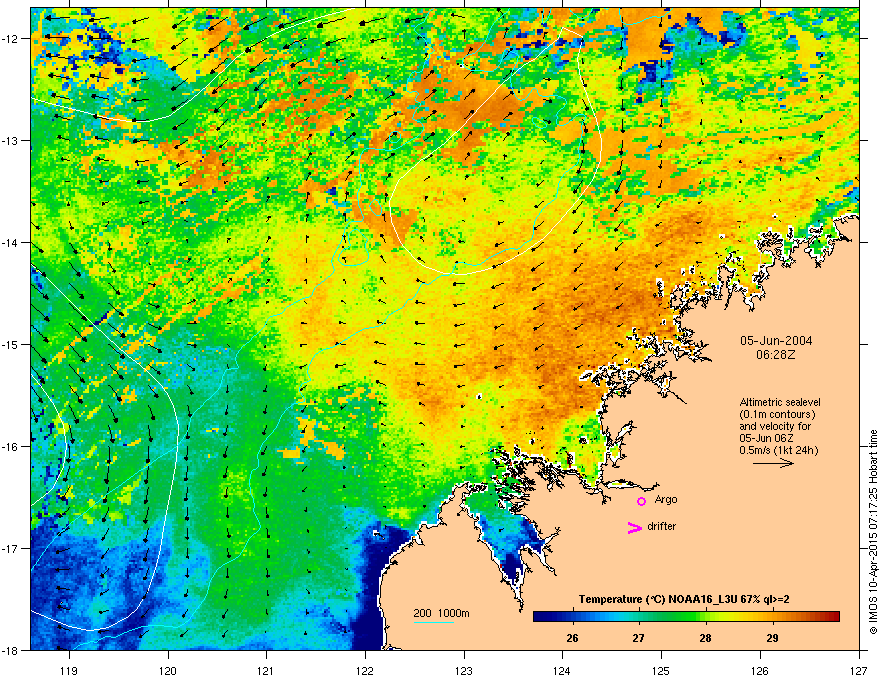The width and height of the screenshot is (880, 680).
Task: Click the '0.5m/s (1kt 24h)' caption text
Action: coord(779,450)
